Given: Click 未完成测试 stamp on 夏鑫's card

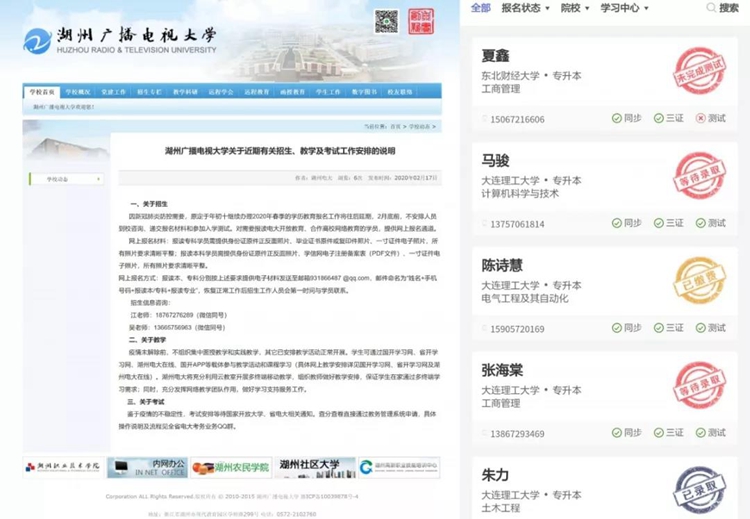Looking at the screenshot, I should (698, 72).
